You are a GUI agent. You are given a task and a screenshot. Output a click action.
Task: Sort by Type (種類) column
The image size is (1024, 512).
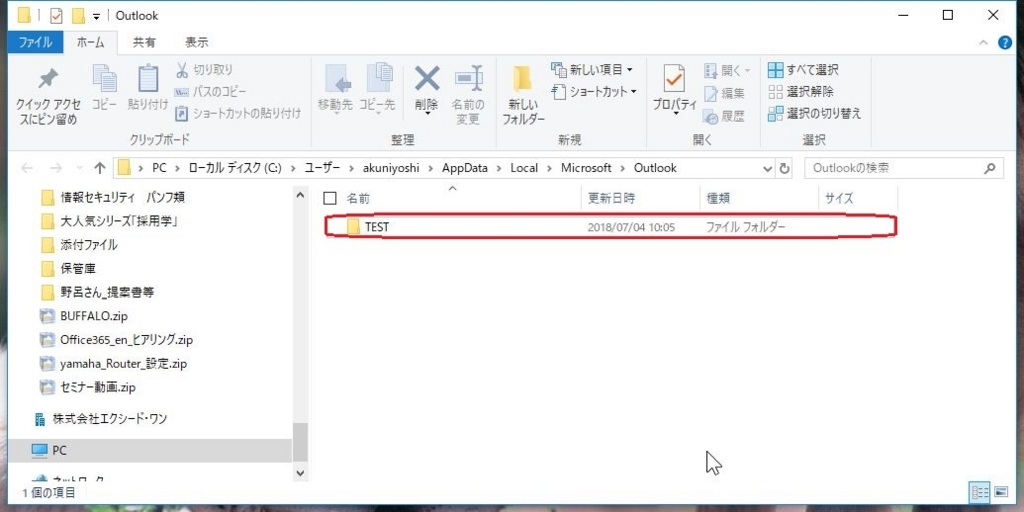[x=718, y=199]
